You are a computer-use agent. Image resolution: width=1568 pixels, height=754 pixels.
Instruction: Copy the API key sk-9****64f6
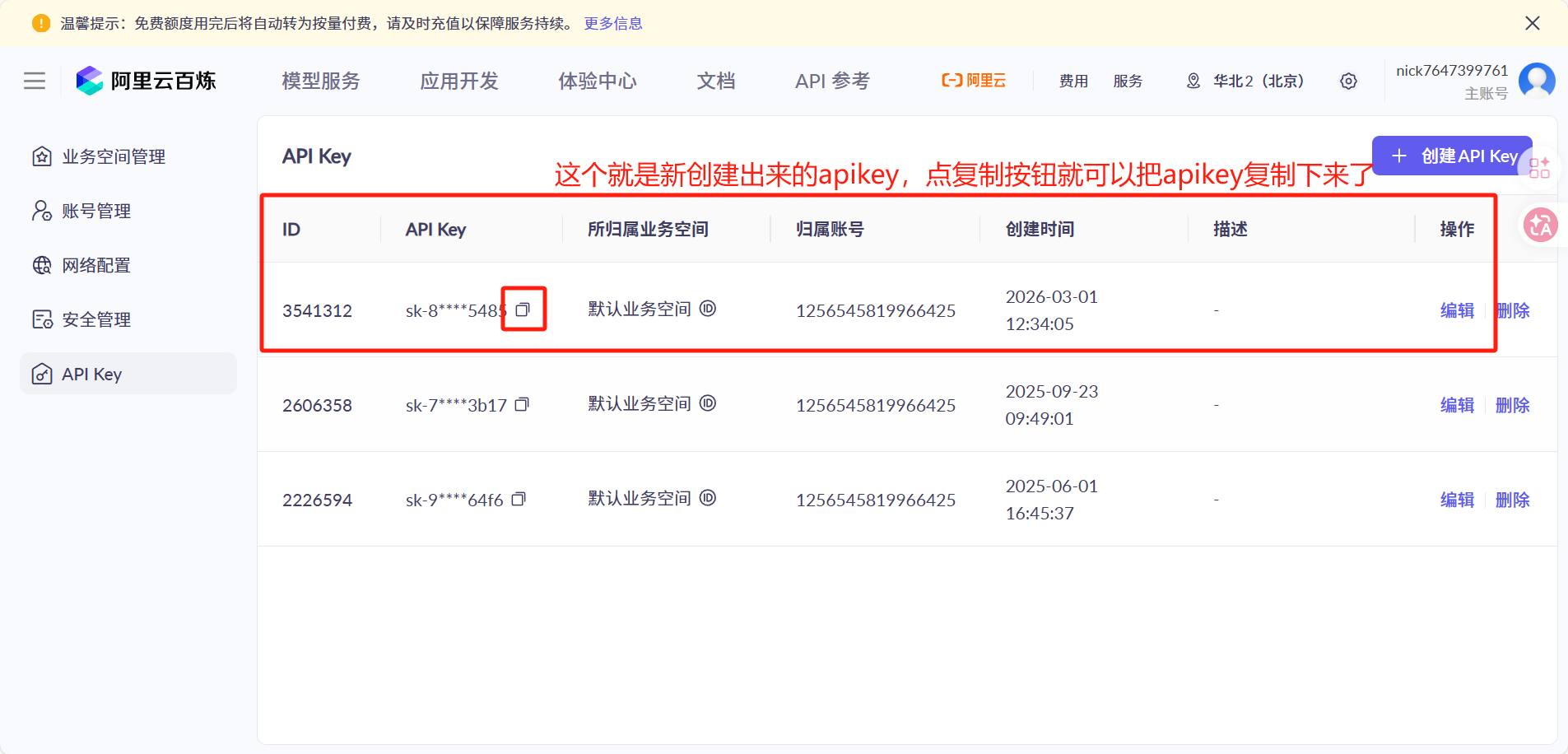point(519,500)
